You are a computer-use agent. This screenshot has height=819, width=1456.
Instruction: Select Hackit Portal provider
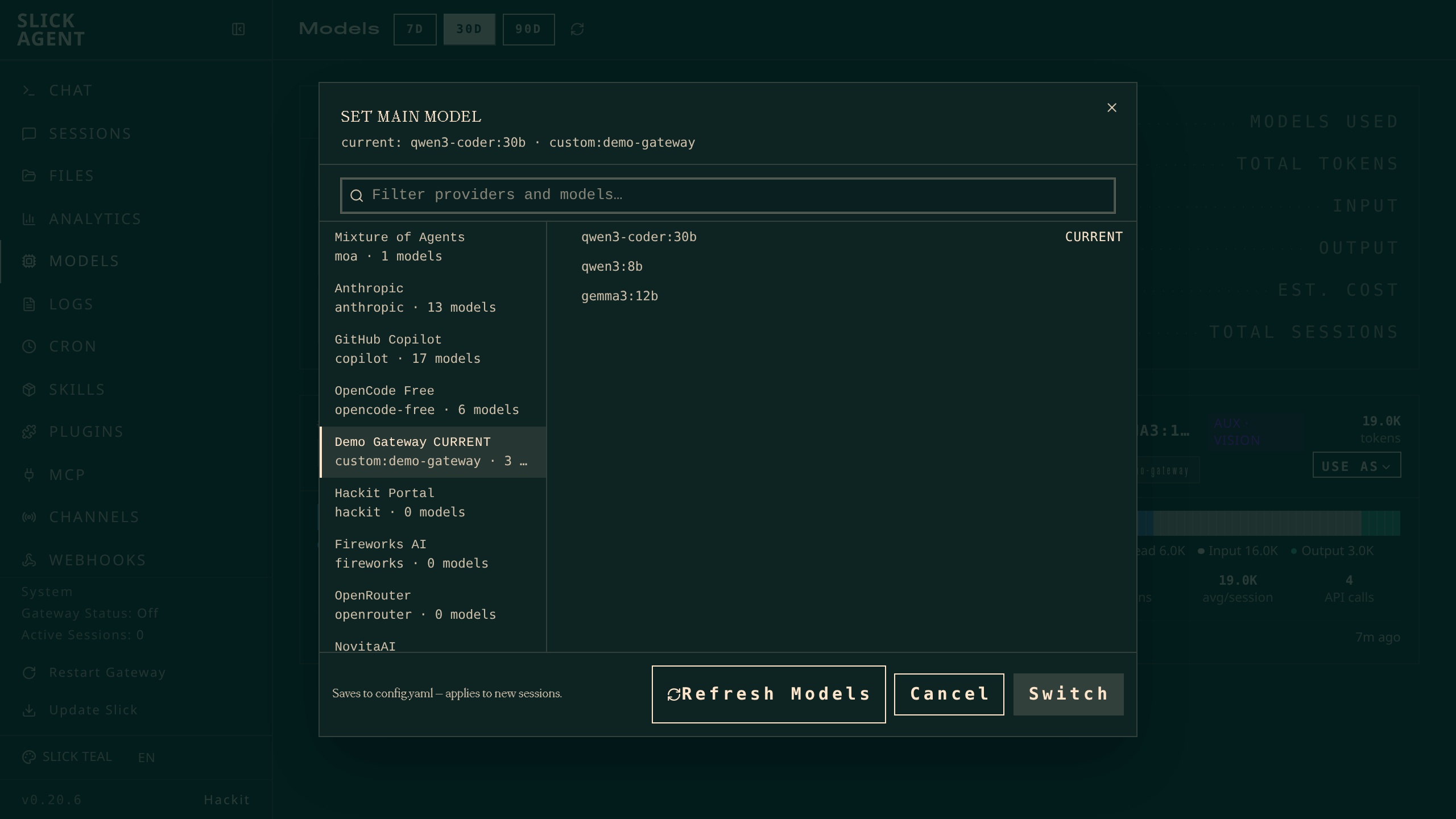(433, 503)
